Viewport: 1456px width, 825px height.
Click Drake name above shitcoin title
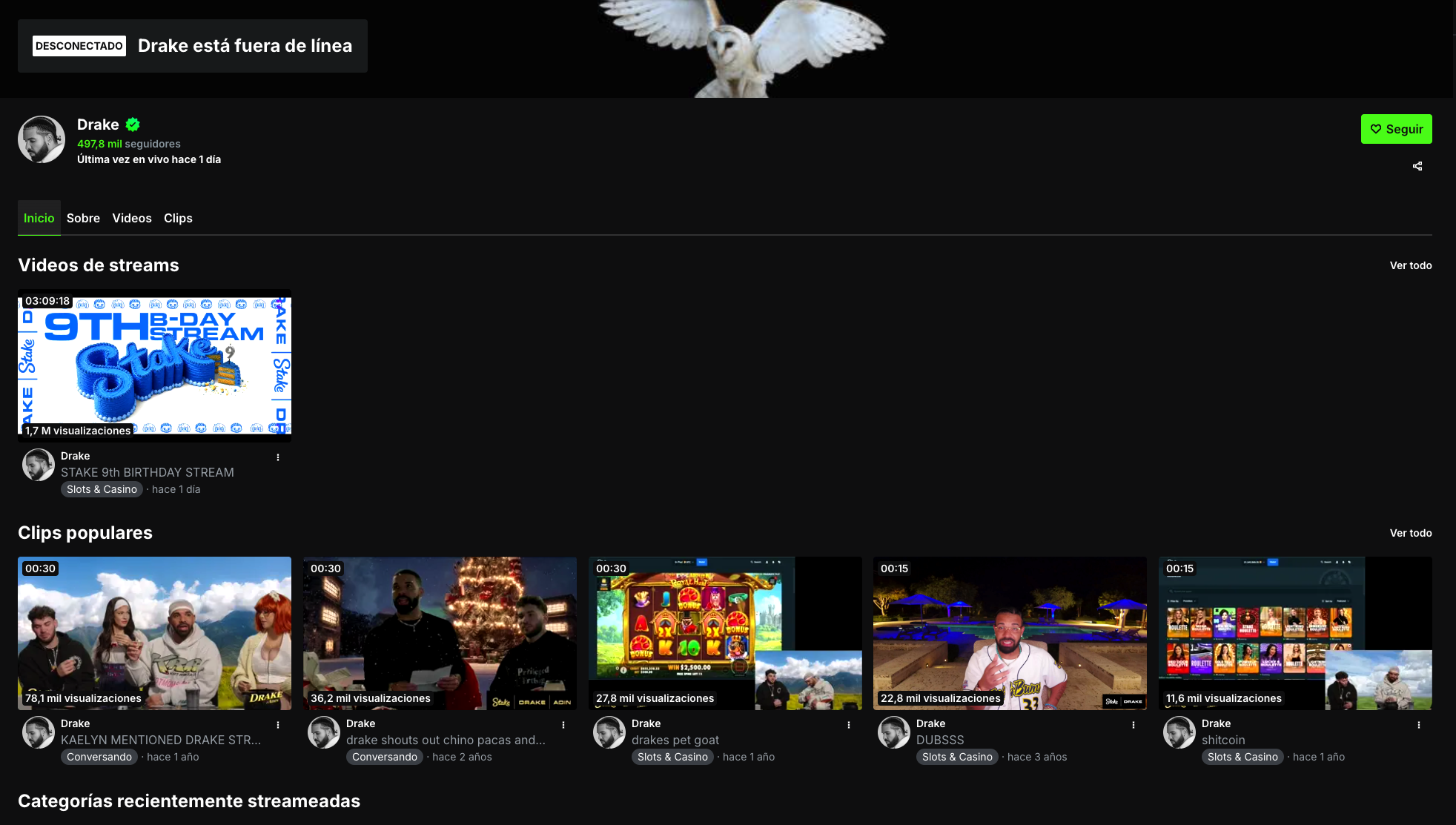(1217, 723)
